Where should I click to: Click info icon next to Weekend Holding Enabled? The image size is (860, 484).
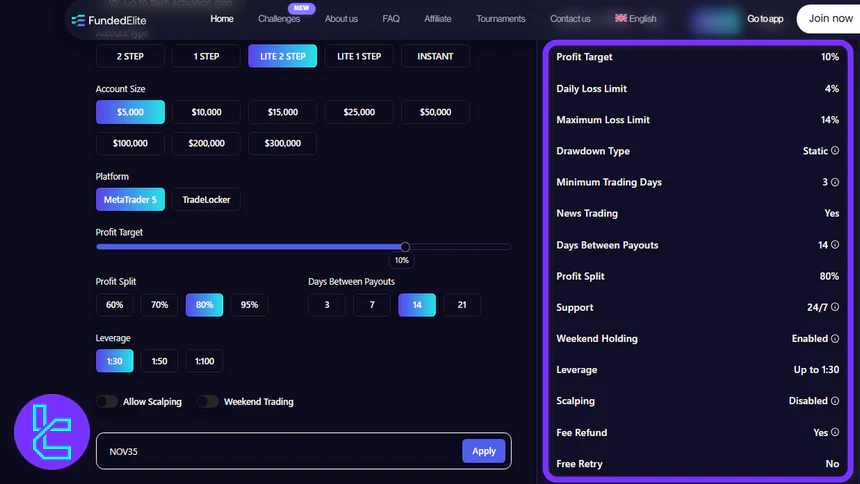pos(835,339)
